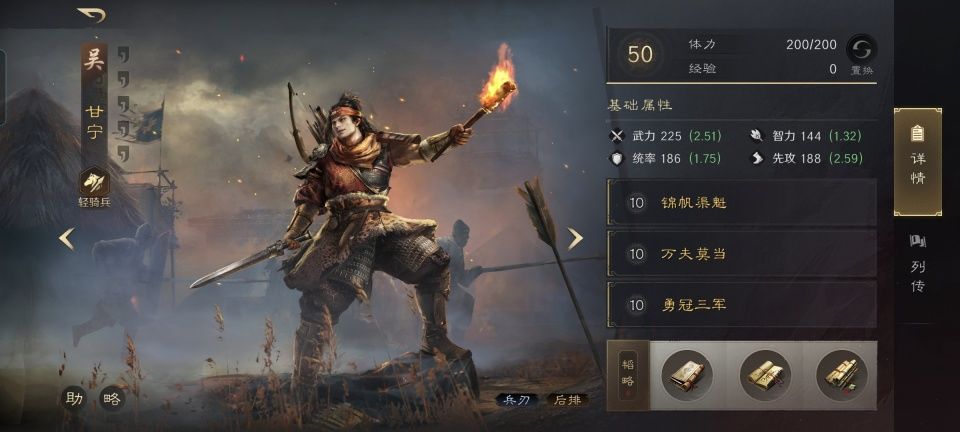
Task: Click the 后排 tag label
Action: [x=568, y=400]
